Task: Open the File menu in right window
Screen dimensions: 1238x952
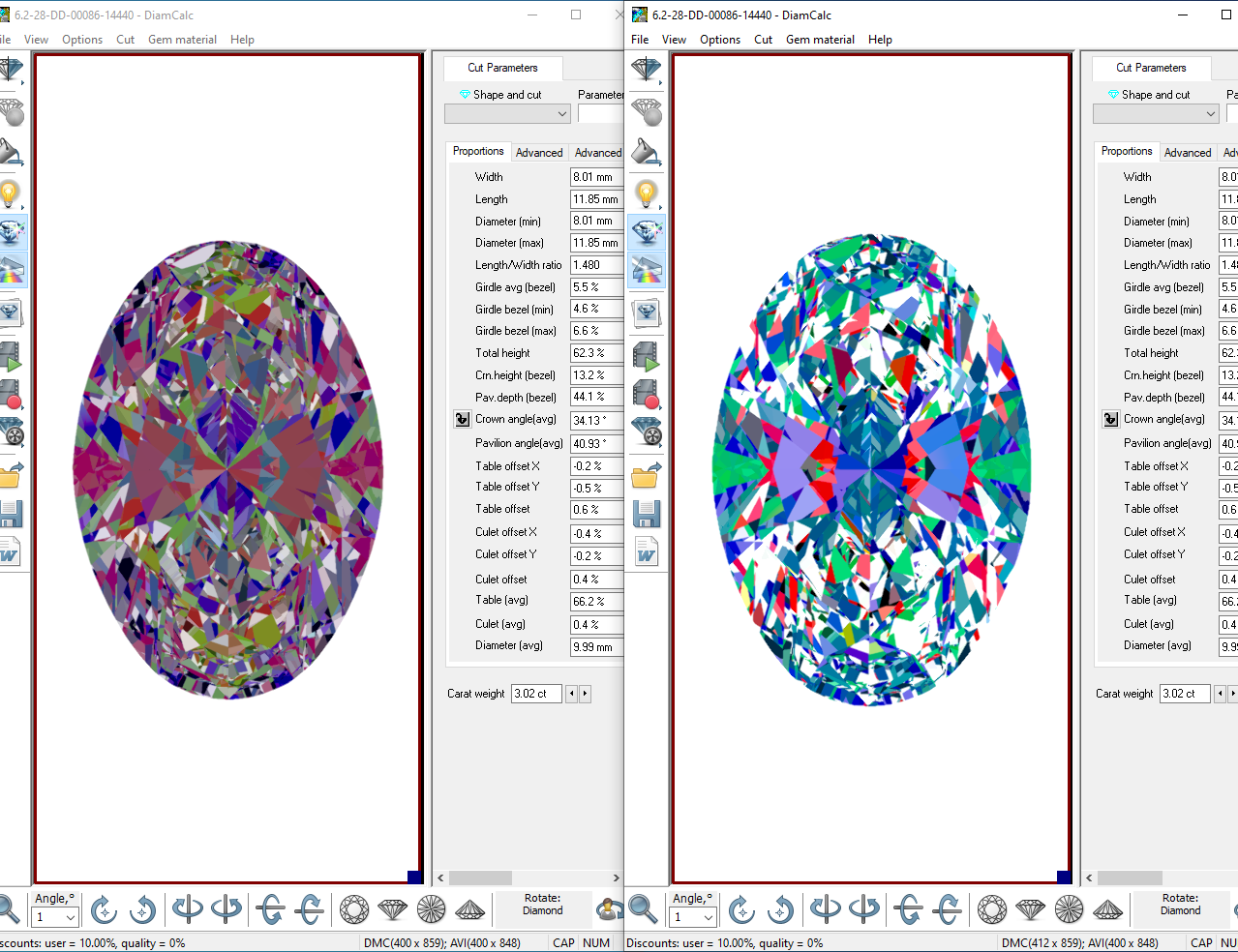Action: [x=640, y=40]
